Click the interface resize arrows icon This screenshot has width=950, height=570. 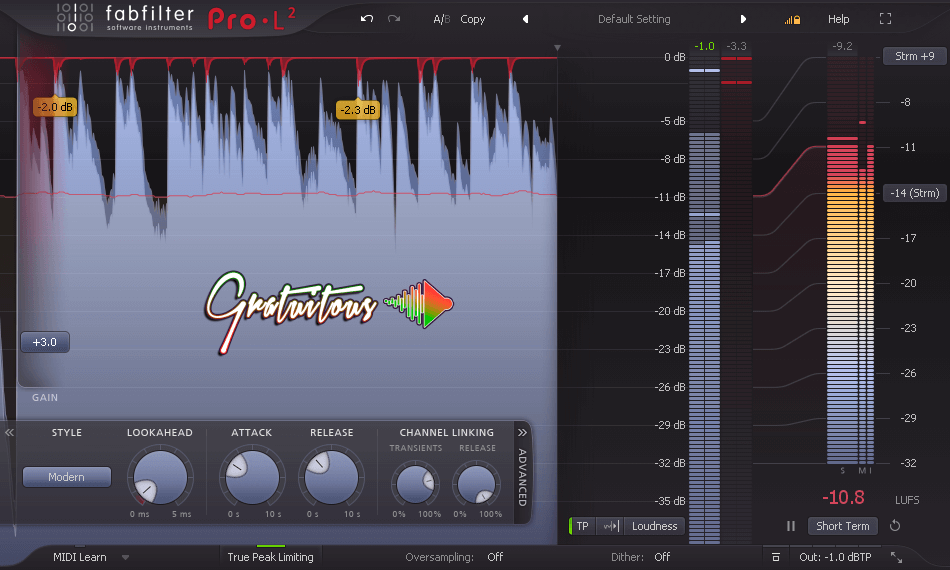click(896, 557)
